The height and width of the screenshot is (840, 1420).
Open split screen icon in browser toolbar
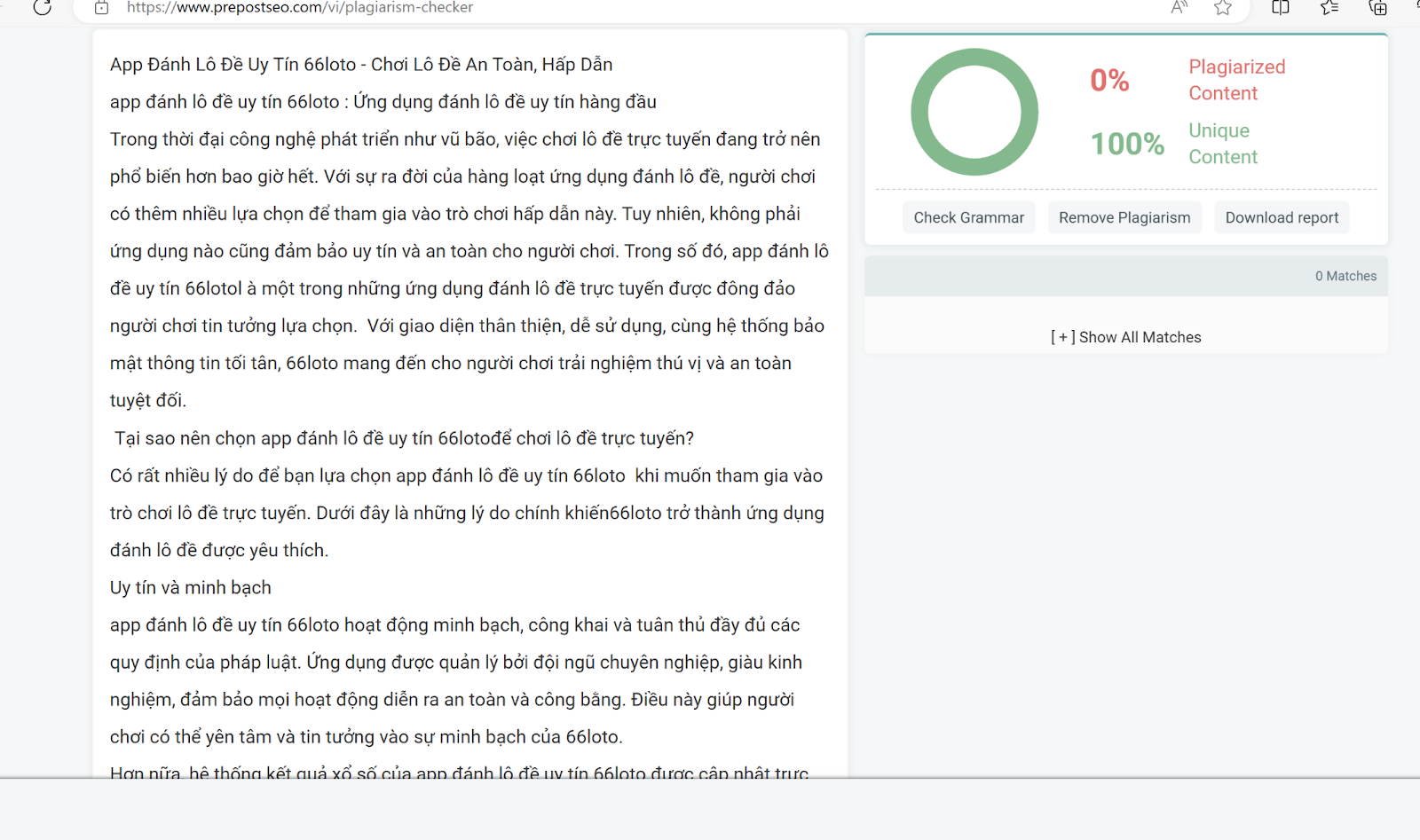tap(1281, 7)
